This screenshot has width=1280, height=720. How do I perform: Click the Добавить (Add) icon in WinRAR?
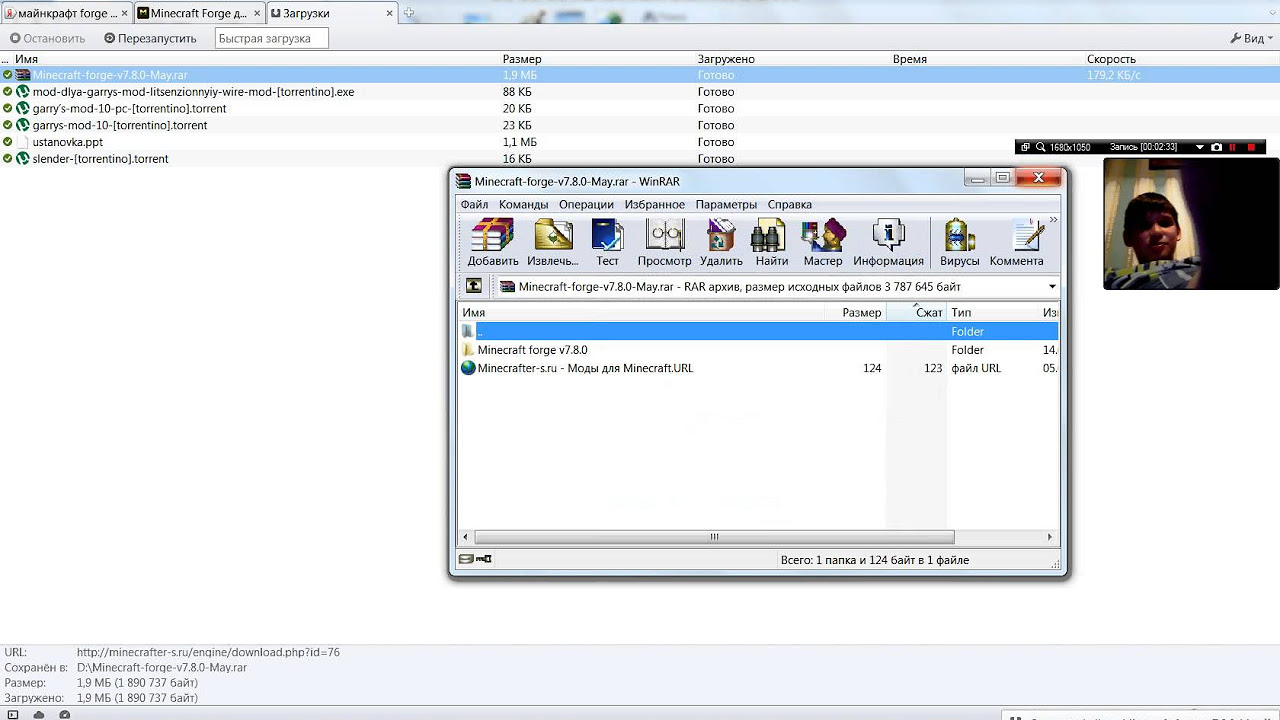493,243
